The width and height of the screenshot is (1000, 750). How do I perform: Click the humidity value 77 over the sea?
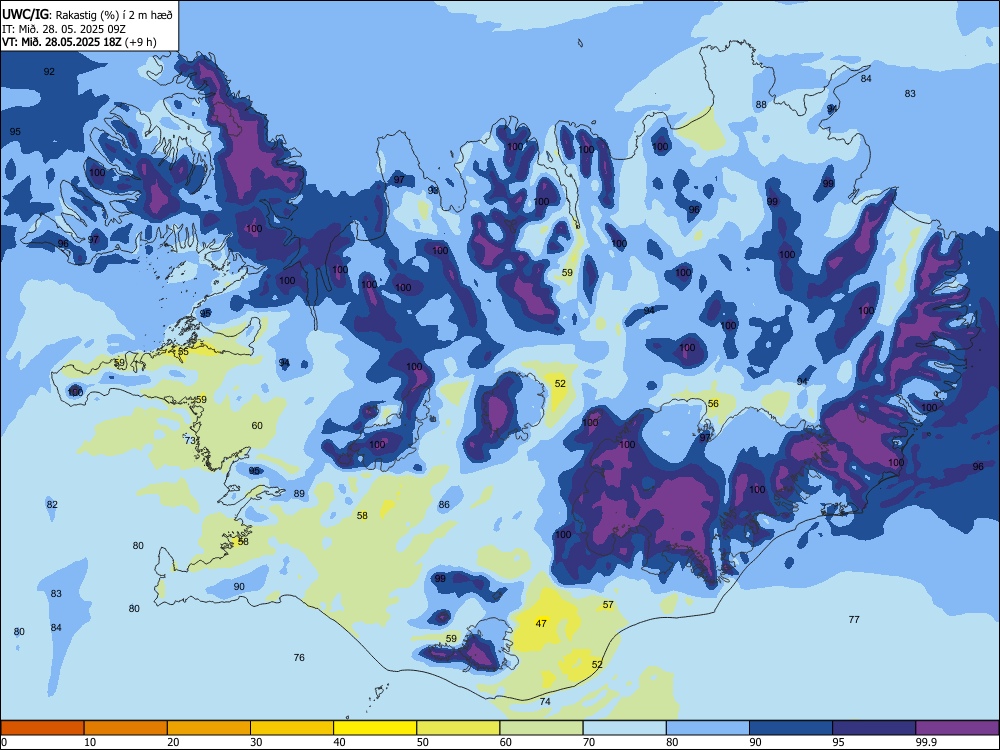coord(854,619)
